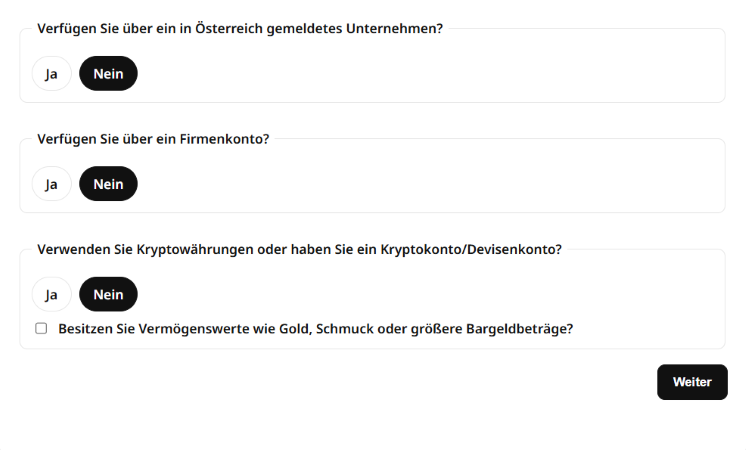Click the Firmenkonto question heading
Screen dimensions: 746x450
(153, 138)
